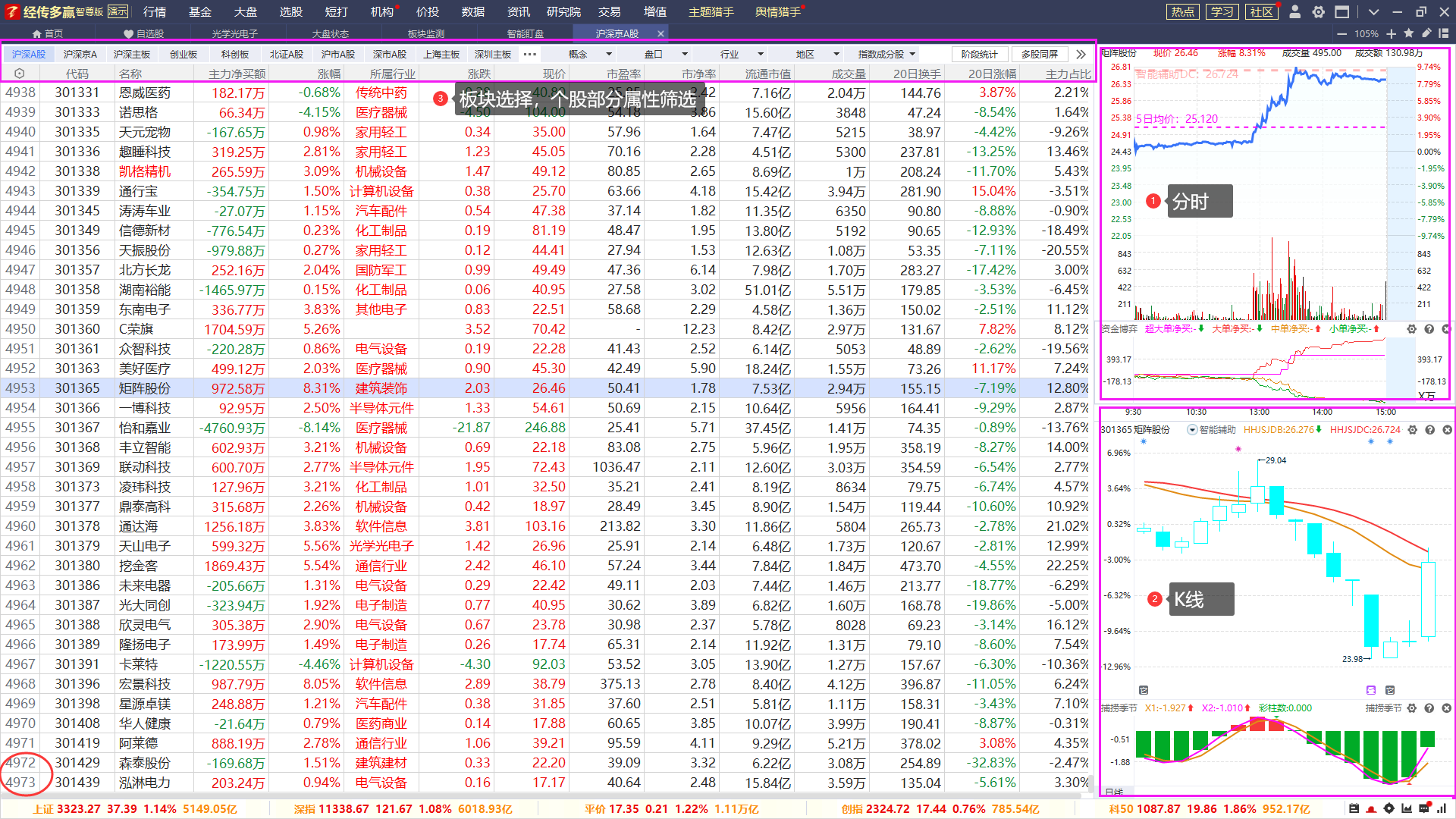Screen dimensions: 1456x819
Task: Click stock name 凯格精机
Action: click(145, 171)
